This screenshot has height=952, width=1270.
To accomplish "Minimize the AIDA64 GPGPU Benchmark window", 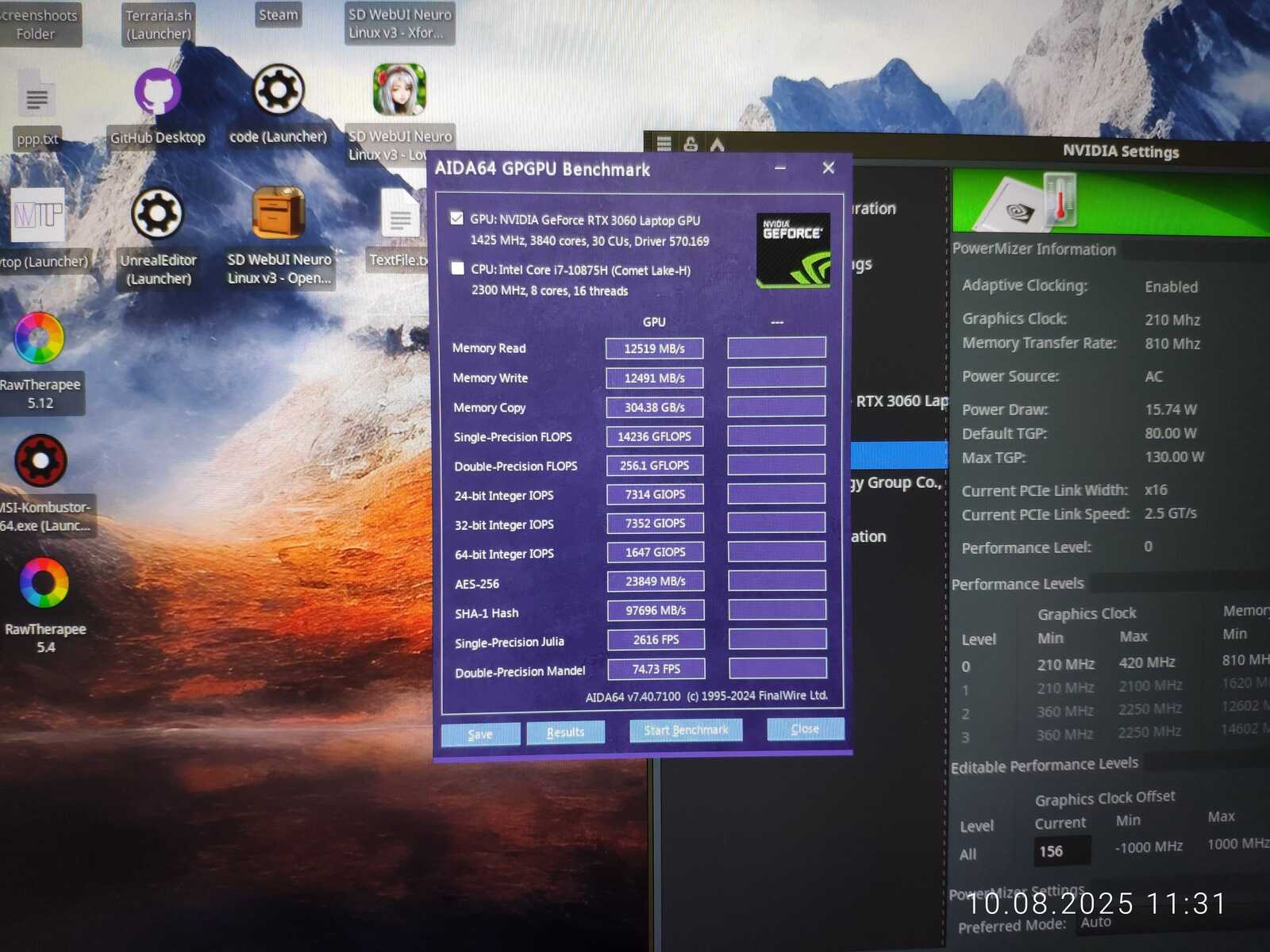I will coord(780,167).
